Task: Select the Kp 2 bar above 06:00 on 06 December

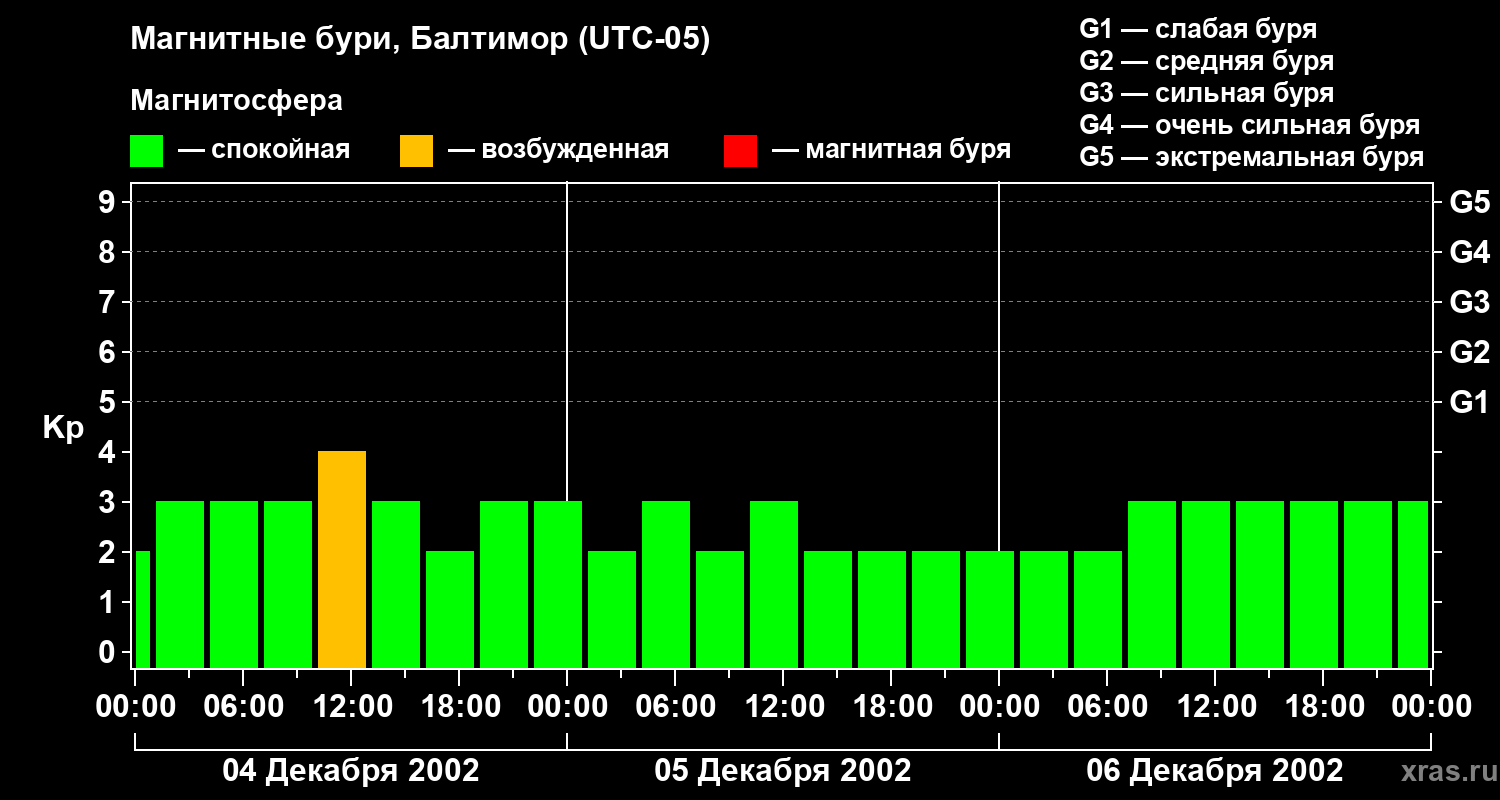Action: 1098,610
